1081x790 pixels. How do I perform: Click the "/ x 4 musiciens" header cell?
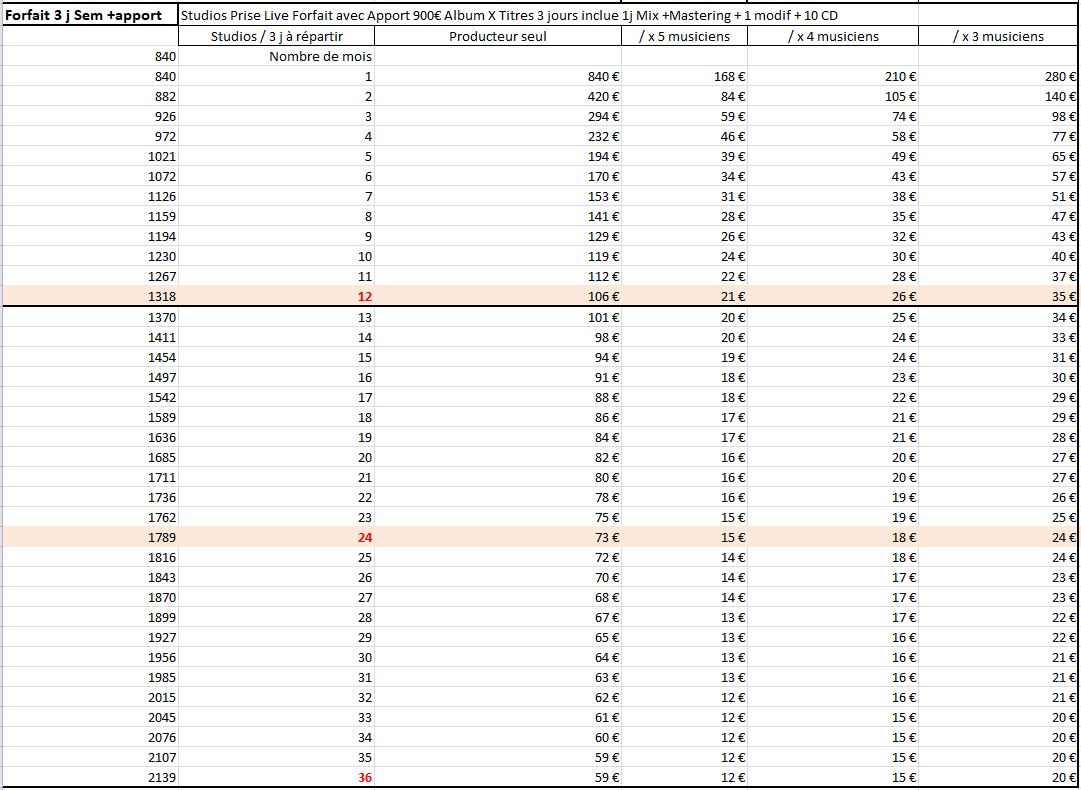[x=832, y=36]
